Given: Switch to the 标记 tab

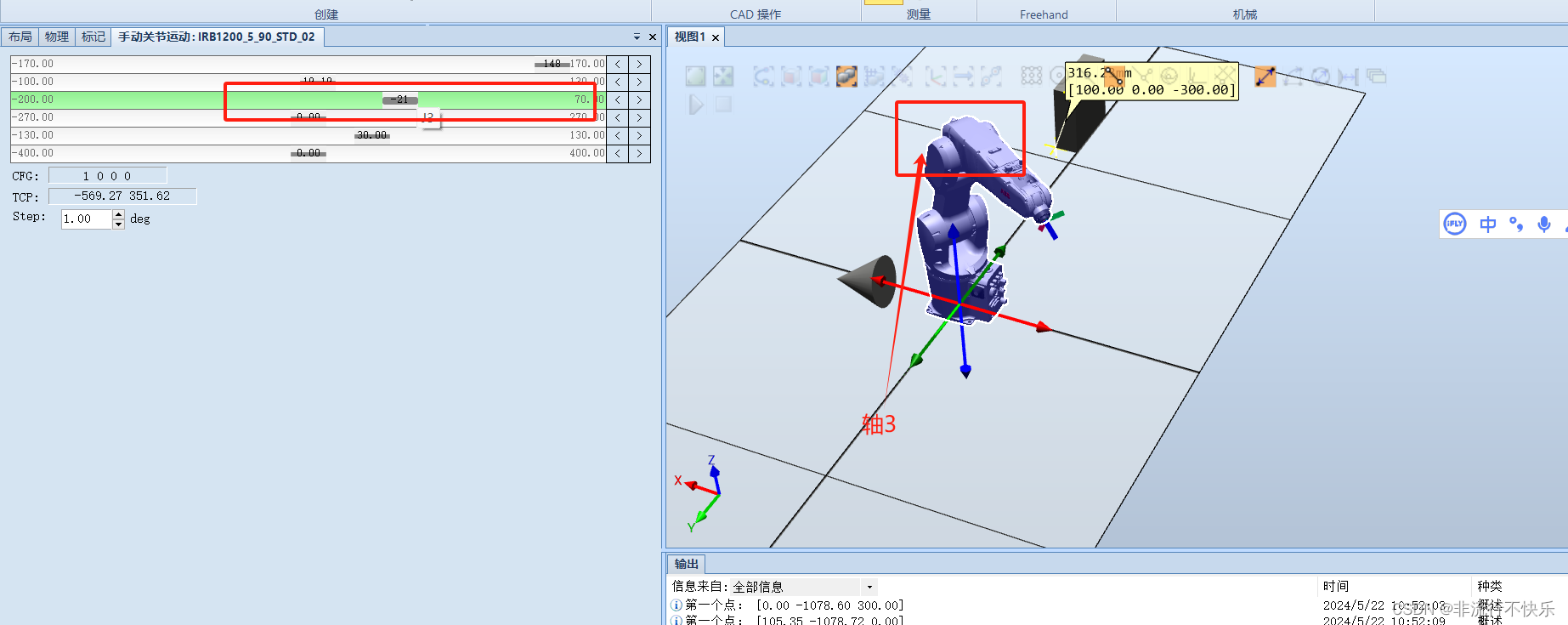Looking at the screenshot, I should [x=93, y=37].
